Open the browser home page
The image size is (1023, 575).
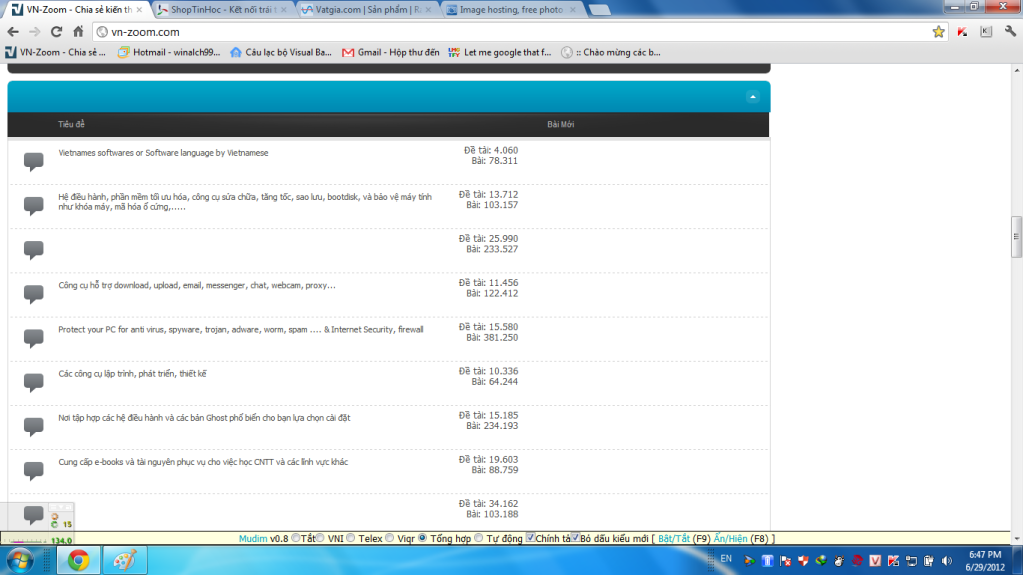click(x=78, y=31)
